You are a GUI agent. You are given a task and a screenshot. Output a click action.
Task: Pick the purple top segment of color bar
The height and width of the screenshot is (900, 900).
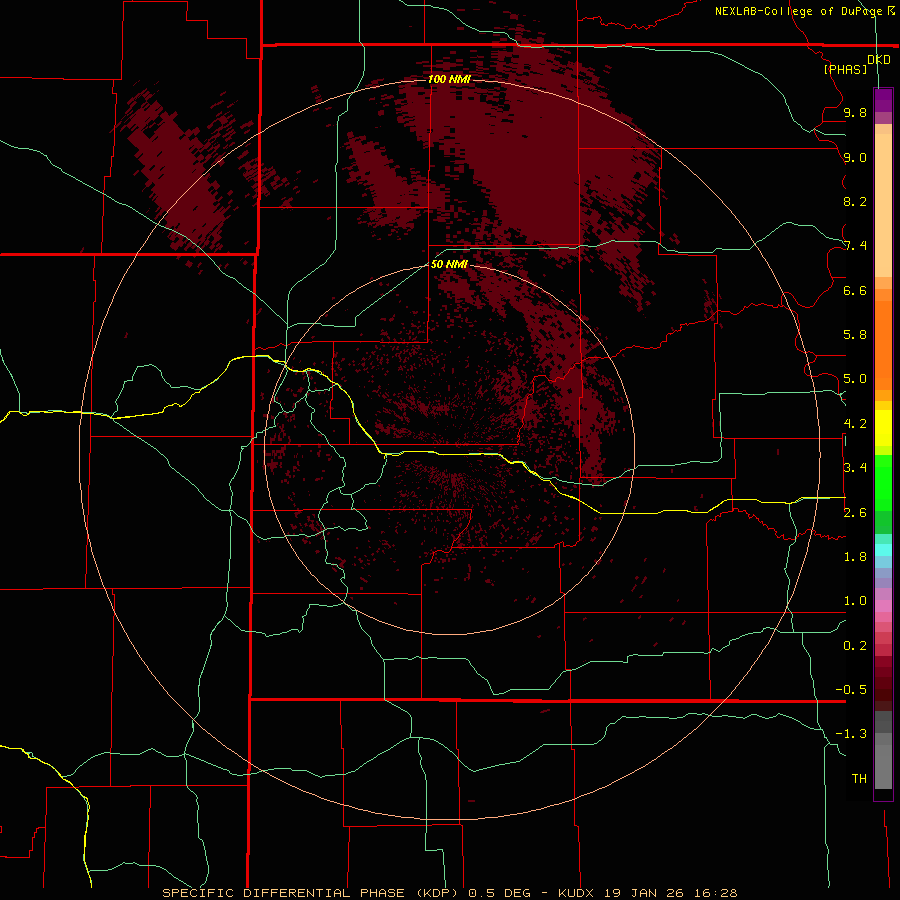(x=883, y=100)
